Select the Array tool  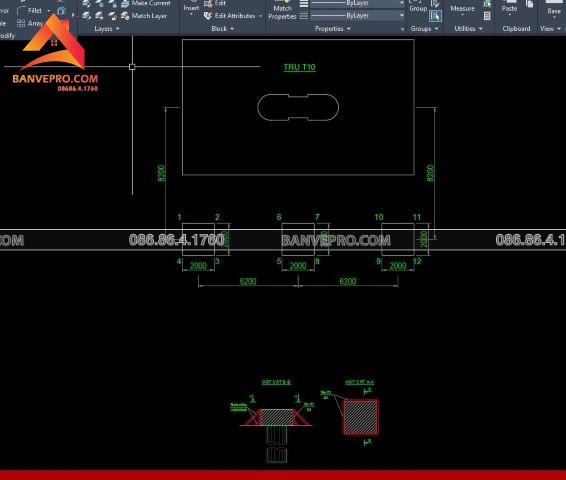pyautogui.click(x=30, y=23)
